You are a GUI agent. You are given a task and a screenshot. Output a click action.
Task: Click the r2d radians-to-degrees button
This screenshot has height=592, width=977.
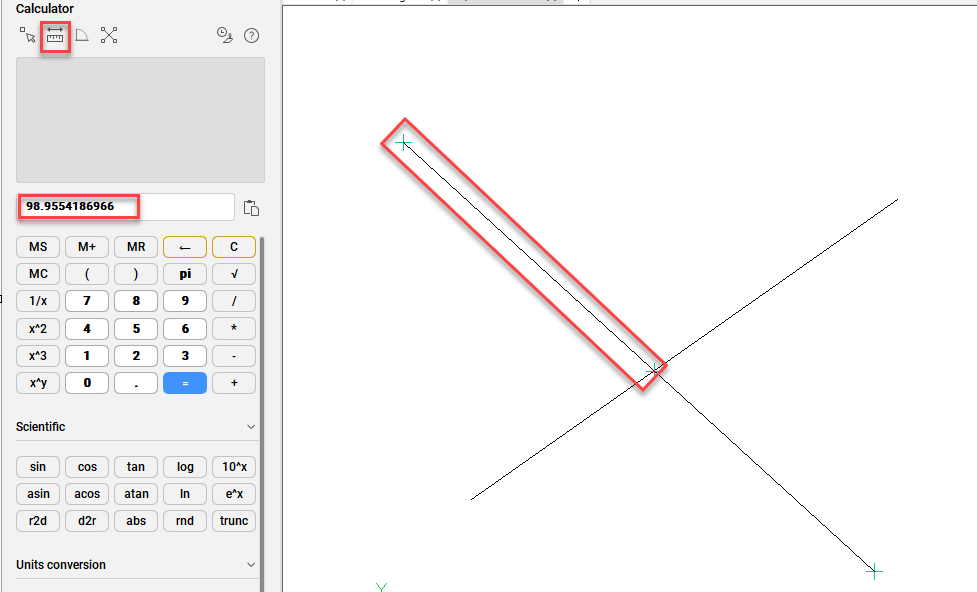pos(38,521)
